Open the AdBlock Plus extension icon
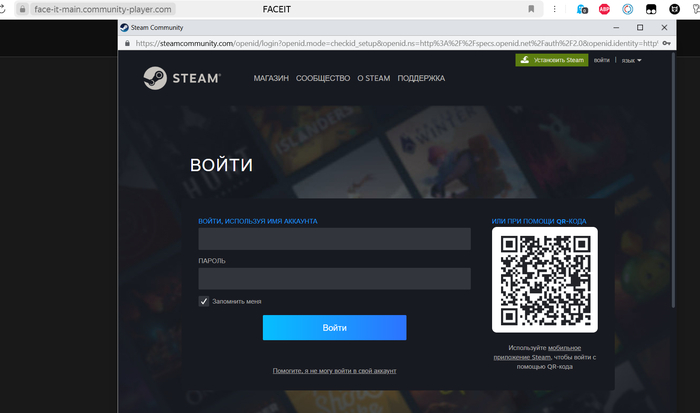 tap(604, 9)
